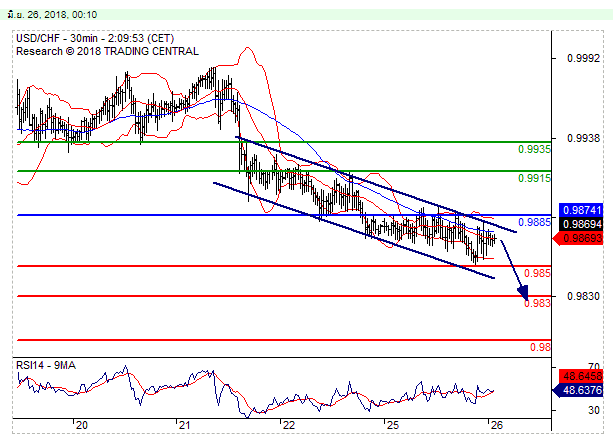Click the 0.9938 price axis label

coord(583,138)
